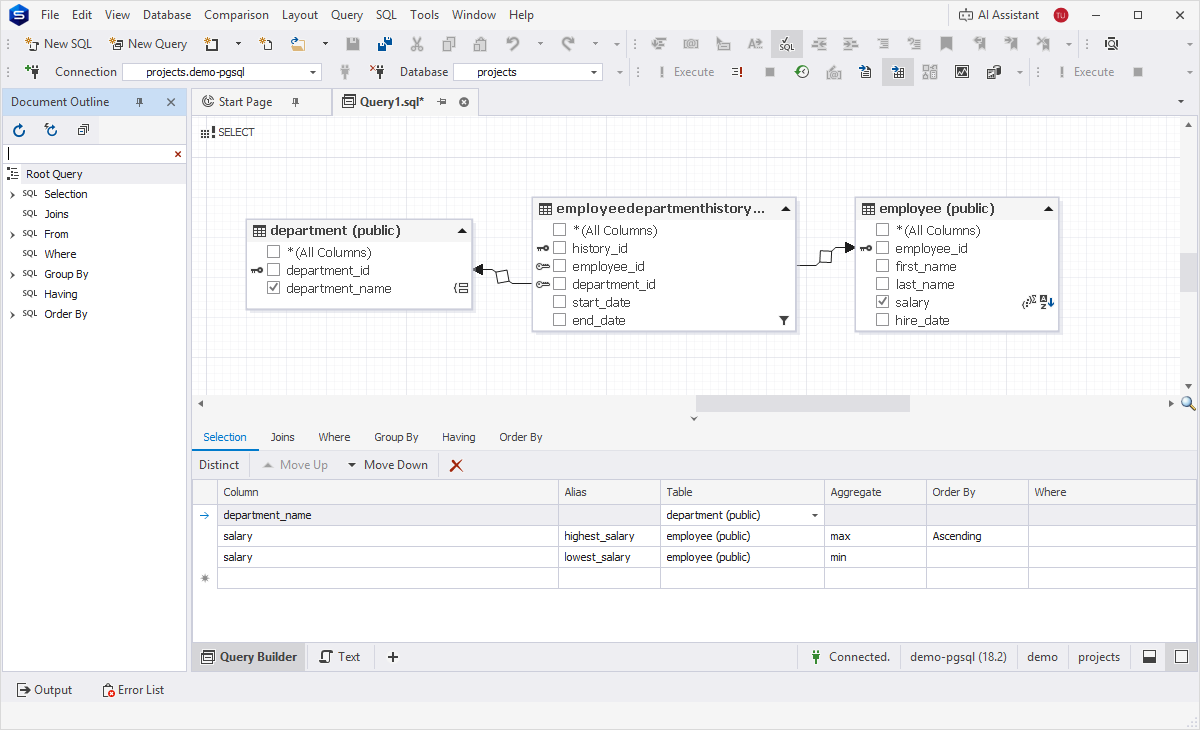Click the highlighted query builder grid icon
Screen dimensions: 1200x730
click(898, 72)
